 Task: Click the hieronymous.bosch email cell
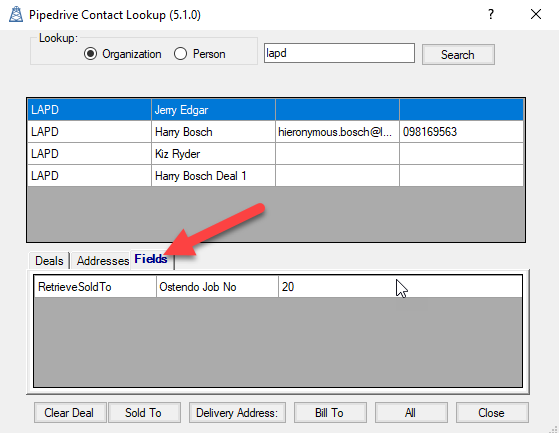click(337, 132)
